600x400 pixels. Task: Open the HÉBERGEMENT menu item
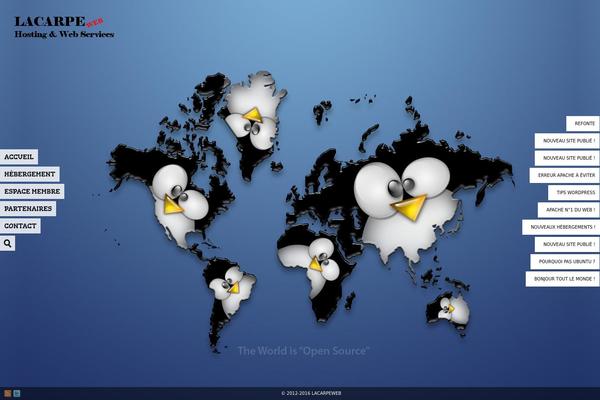point(29,174)
